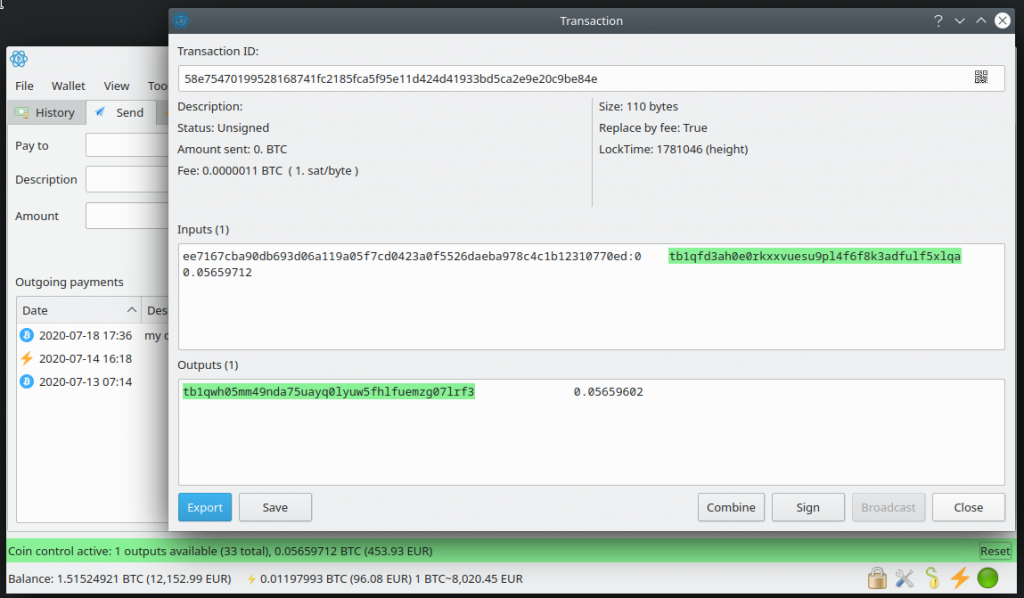Open the password lock icon in status bar
Image resolution: width=1024 pixels, height=598 pixels.
(877, 578)
